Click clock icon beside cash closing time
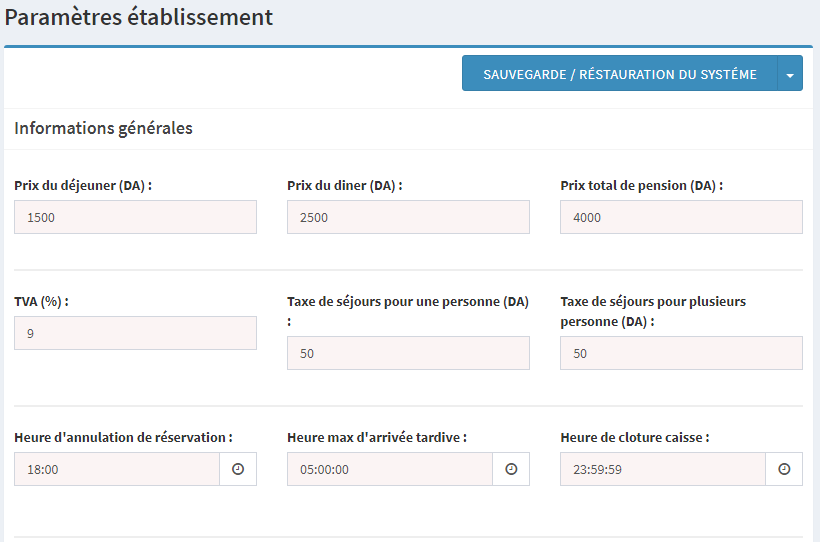This screenshot has height=542, width=820. (x=784, y=469)
